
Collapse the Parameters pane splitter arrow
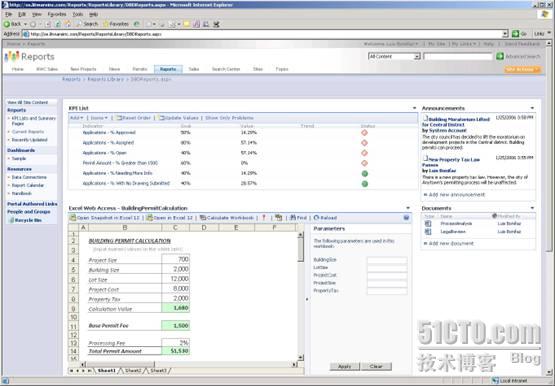(307, 299)
